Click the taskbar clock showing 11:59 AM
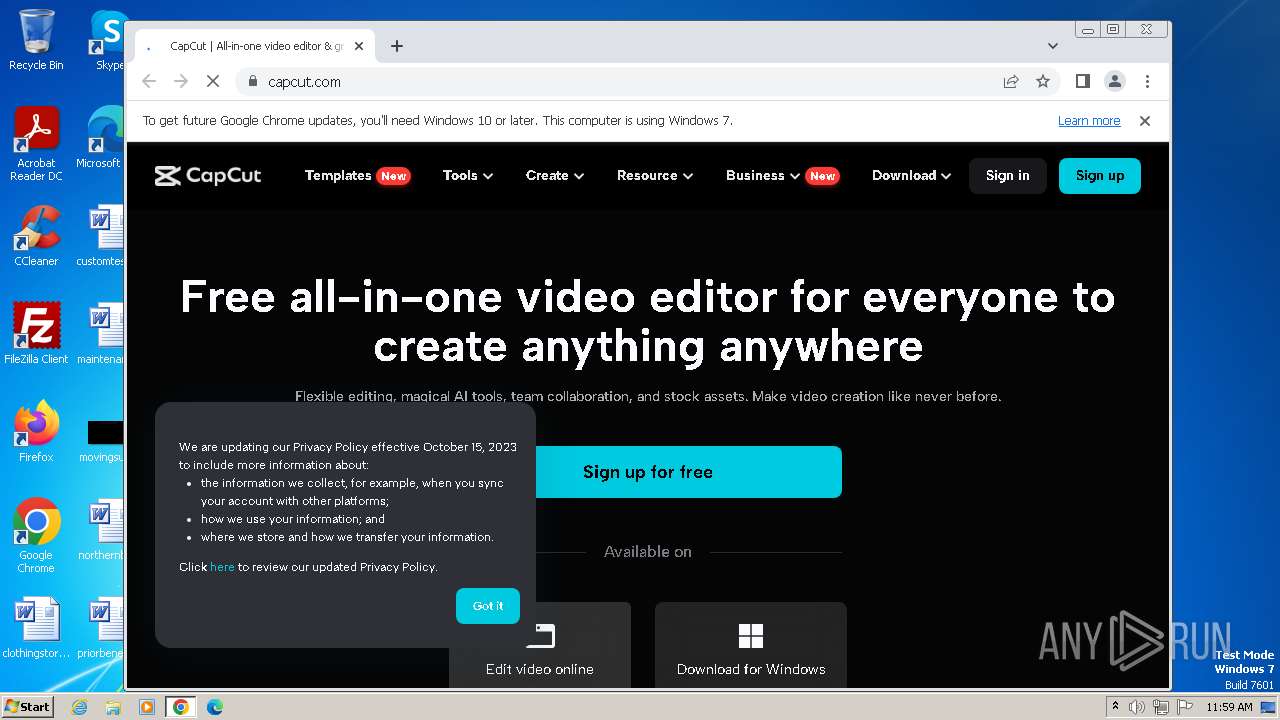Image resolution: width=1280 pixels, height=720 pixels. 1229,707
